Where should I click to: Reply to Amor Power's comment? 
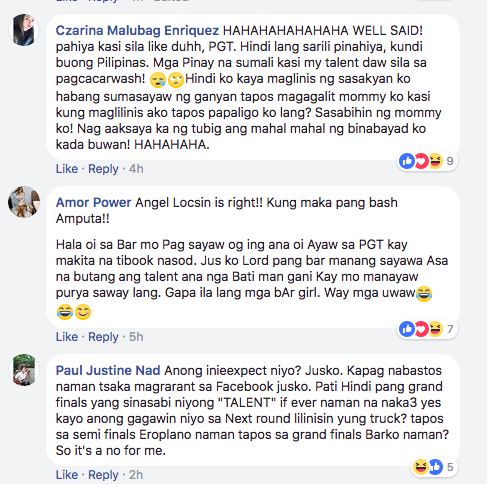click(x=103, y=337)
